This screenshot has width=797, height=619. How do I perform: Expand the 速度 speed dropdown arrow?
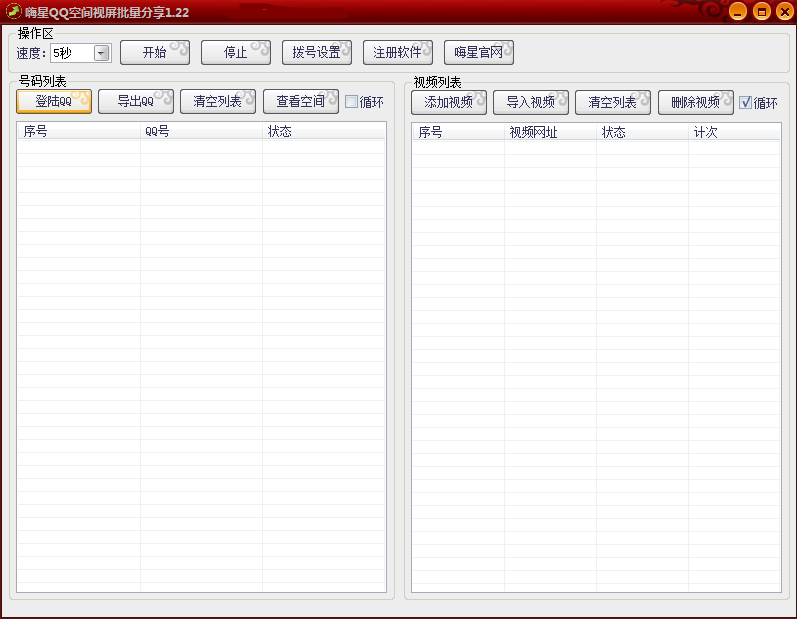tap(102, 53)
